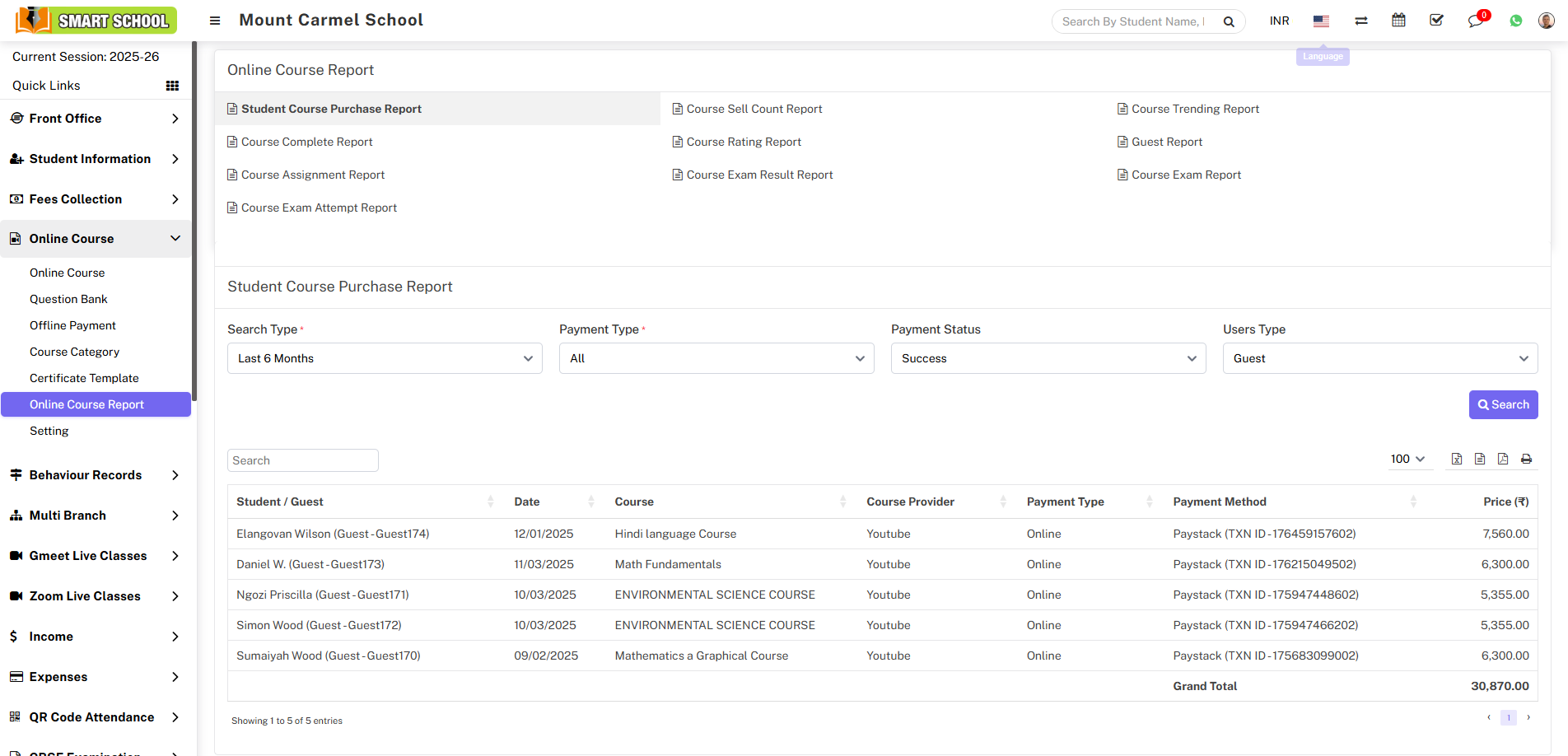
Task: Toggle the sidebar with hamburger menu icon
Action: pyautogui.click(x=215, y=21)
